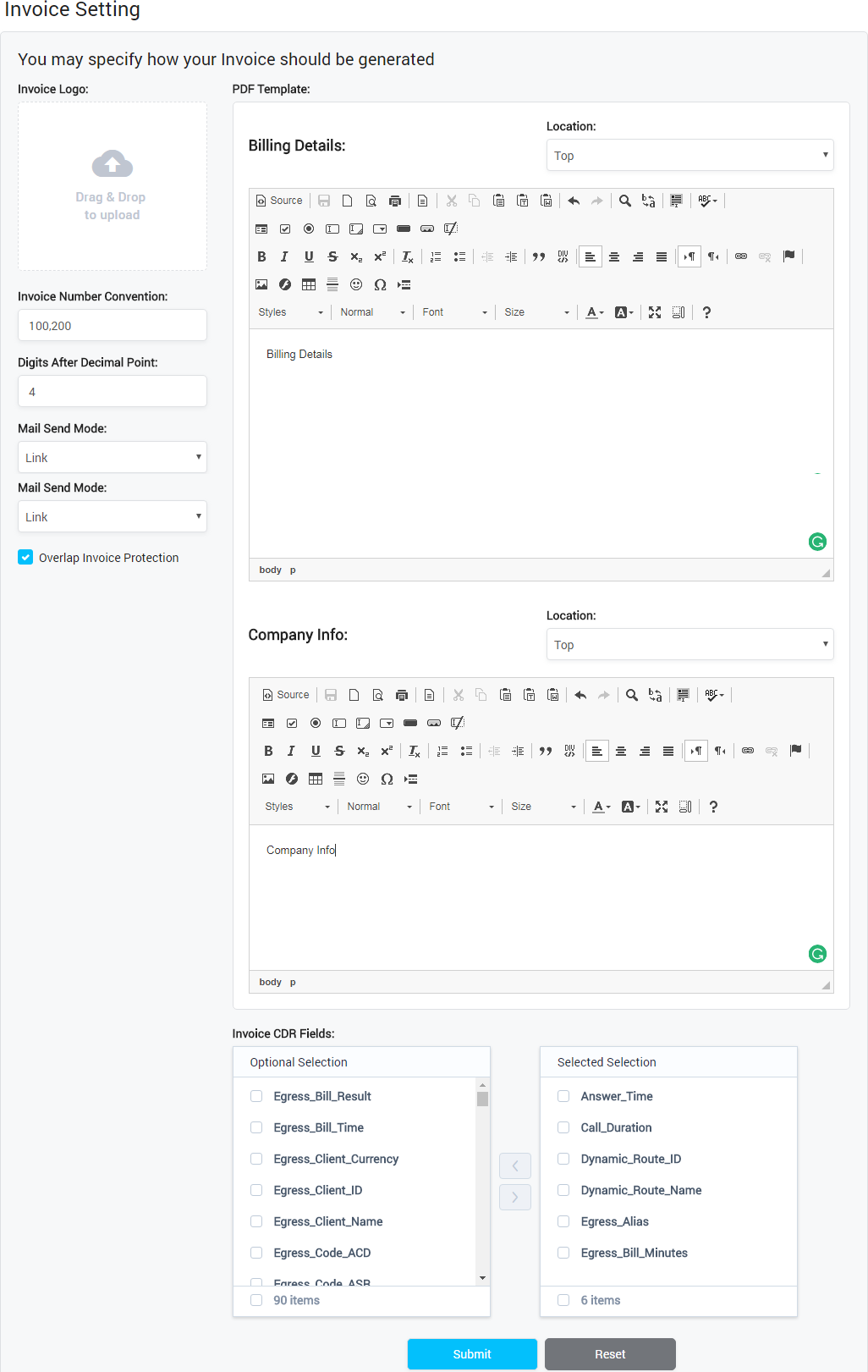The width and height of the screenshot is (868, 1372).
Task: Insert table in Company Info editor
Action: pos(316,779)
